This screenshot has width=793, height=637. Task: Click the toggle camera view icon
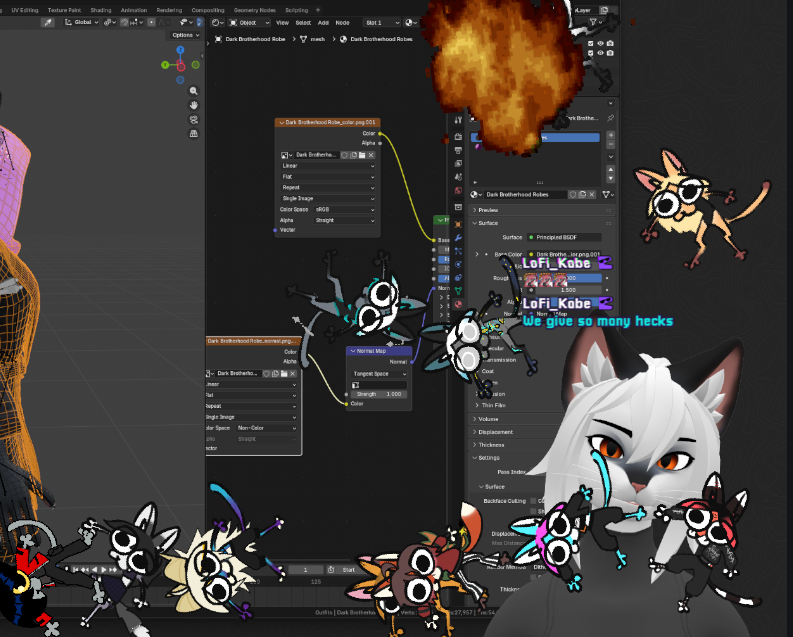(x=194, y=119)
